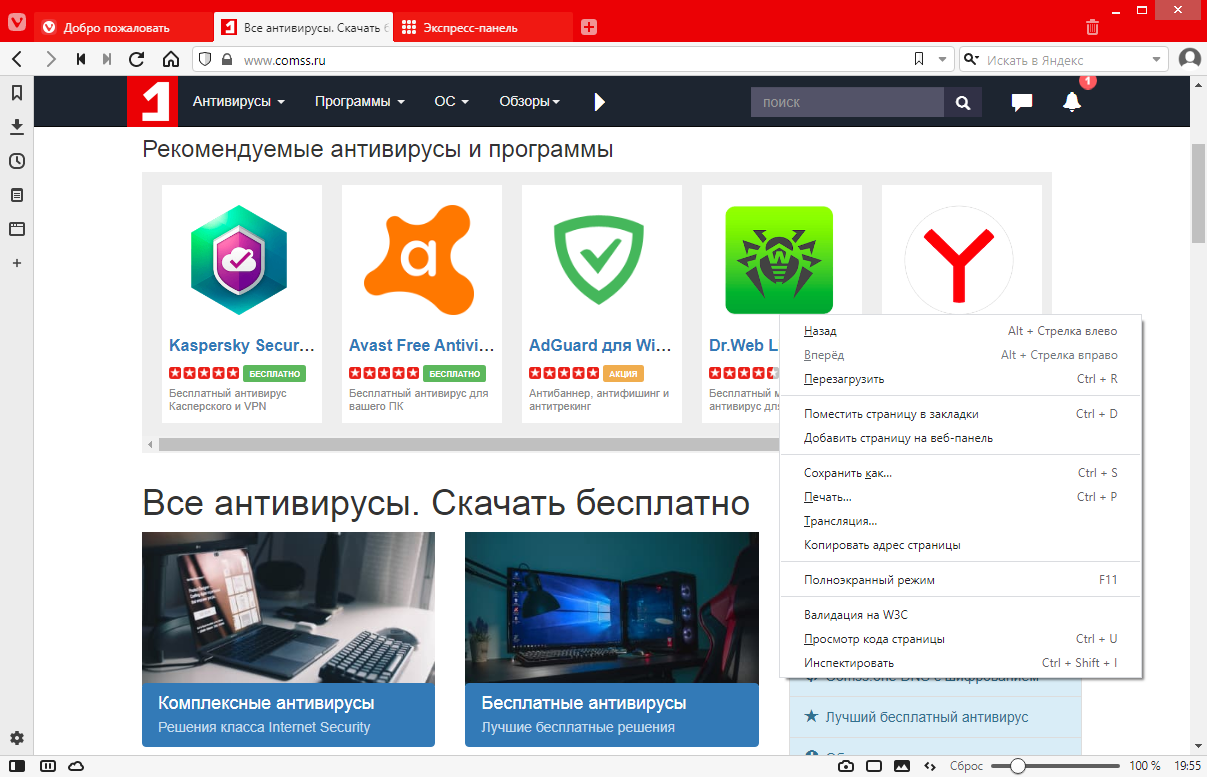Open sync status cloud icon
This screenshot has width=1207, height=777.
pos(77,766)
